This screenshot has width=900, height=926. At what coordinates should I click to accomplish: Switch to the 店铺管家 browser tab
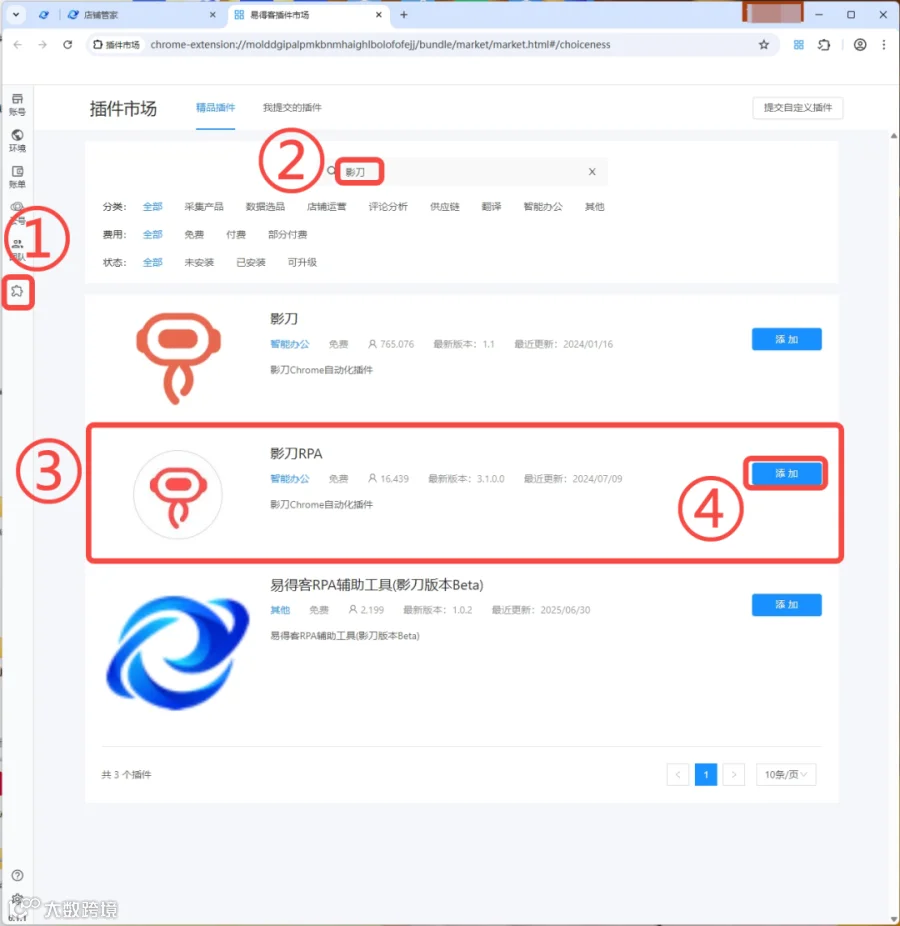pos(142,15)
